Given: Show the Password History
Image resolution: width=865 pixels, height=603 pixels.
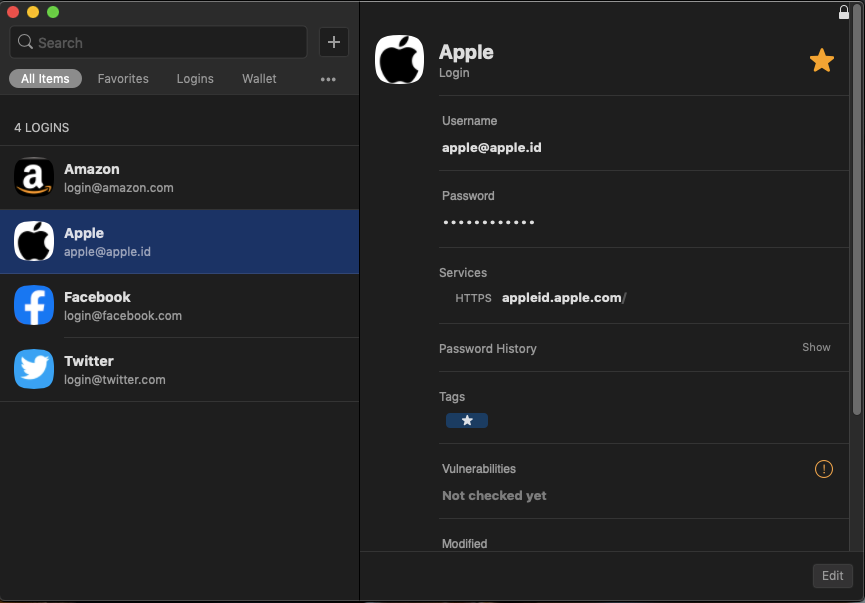Looking at the screenshot, I should (816, 347).
